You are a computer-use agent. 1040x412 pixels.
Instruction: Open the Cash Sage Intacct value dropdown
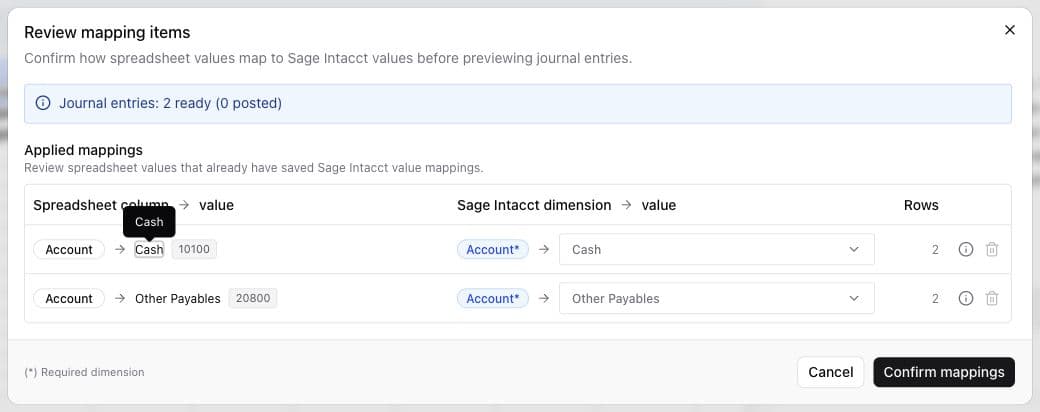(x=716, y=249)
